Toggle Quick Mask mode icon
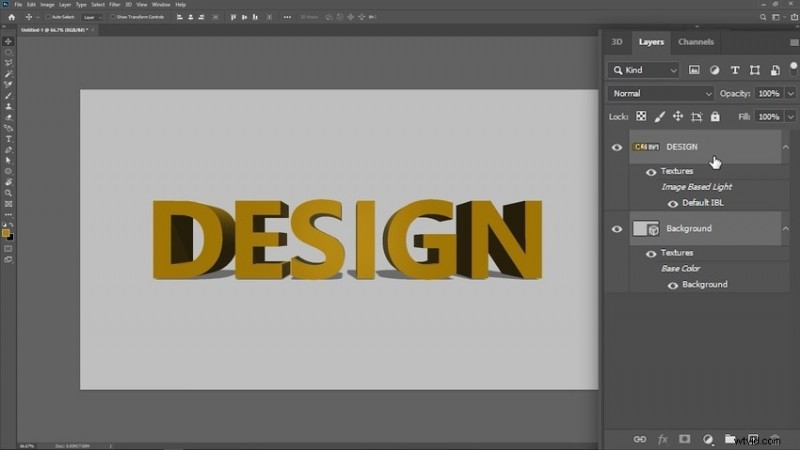 coord(8,249)
